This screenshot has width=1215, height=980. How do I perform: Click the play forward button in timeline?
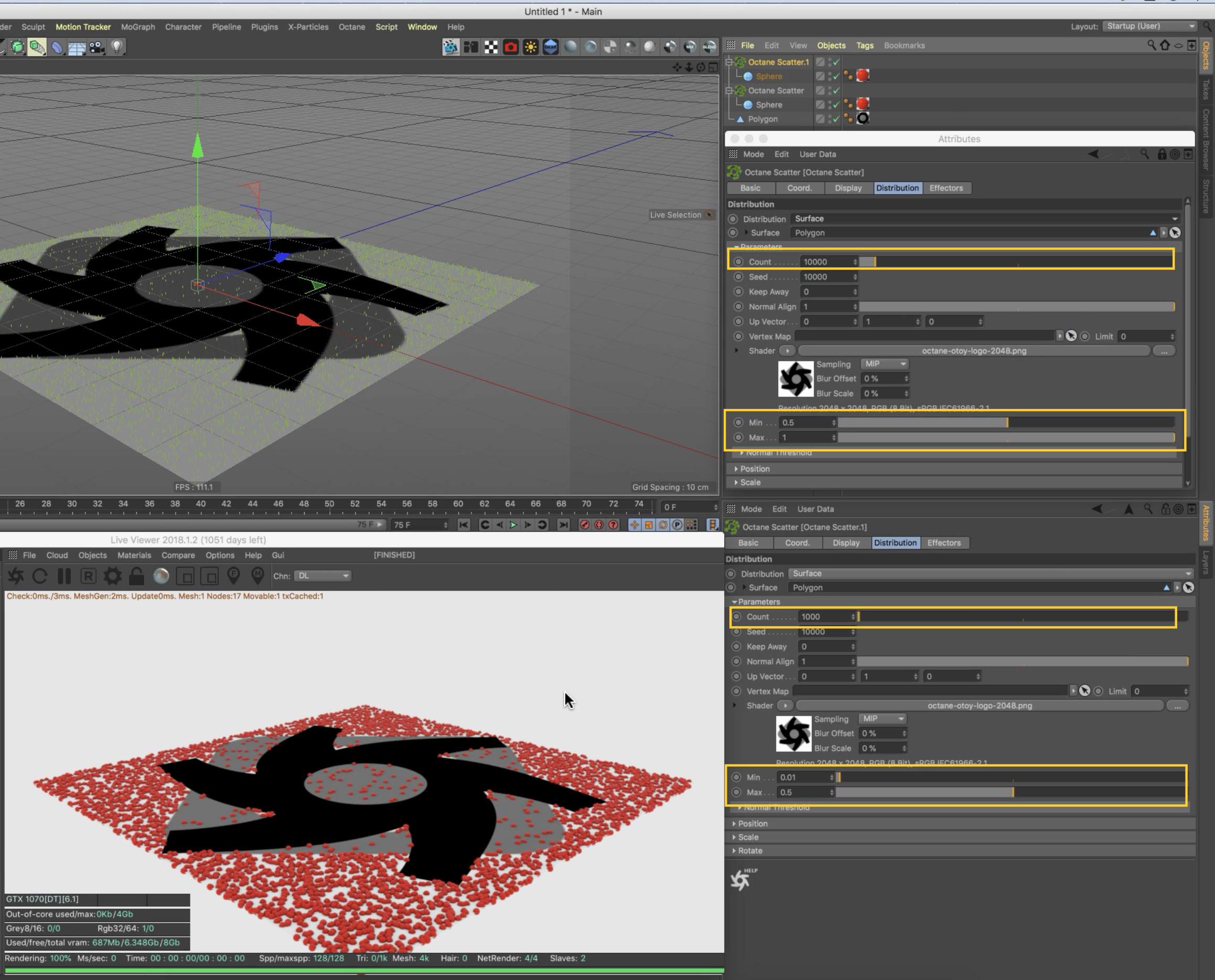[513, 524]
